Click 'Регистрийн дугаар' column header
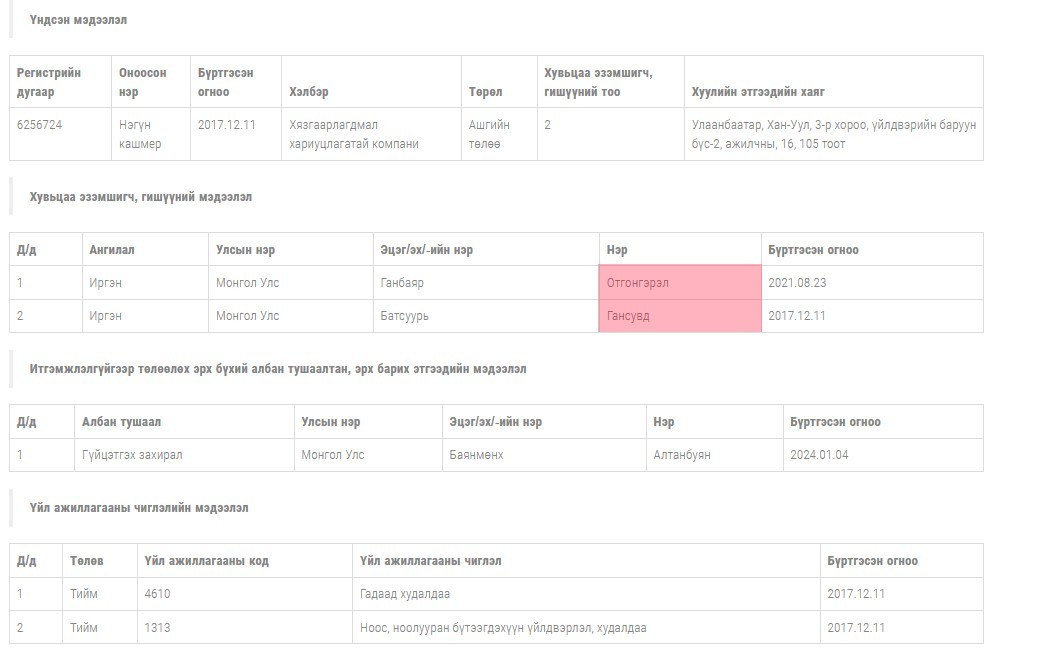Image resolution: width=1057 pixels, height=657 pixels. [x=49, y=82]
